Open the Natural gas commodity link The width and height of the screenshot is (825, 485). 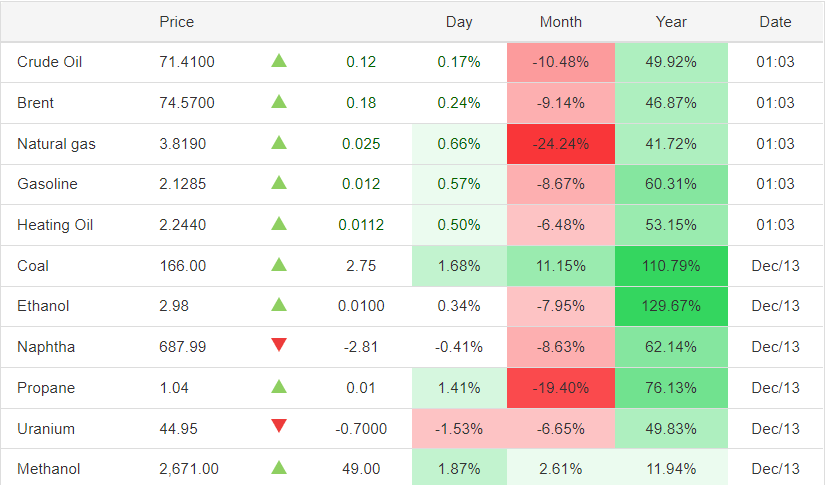click(56, 144)
